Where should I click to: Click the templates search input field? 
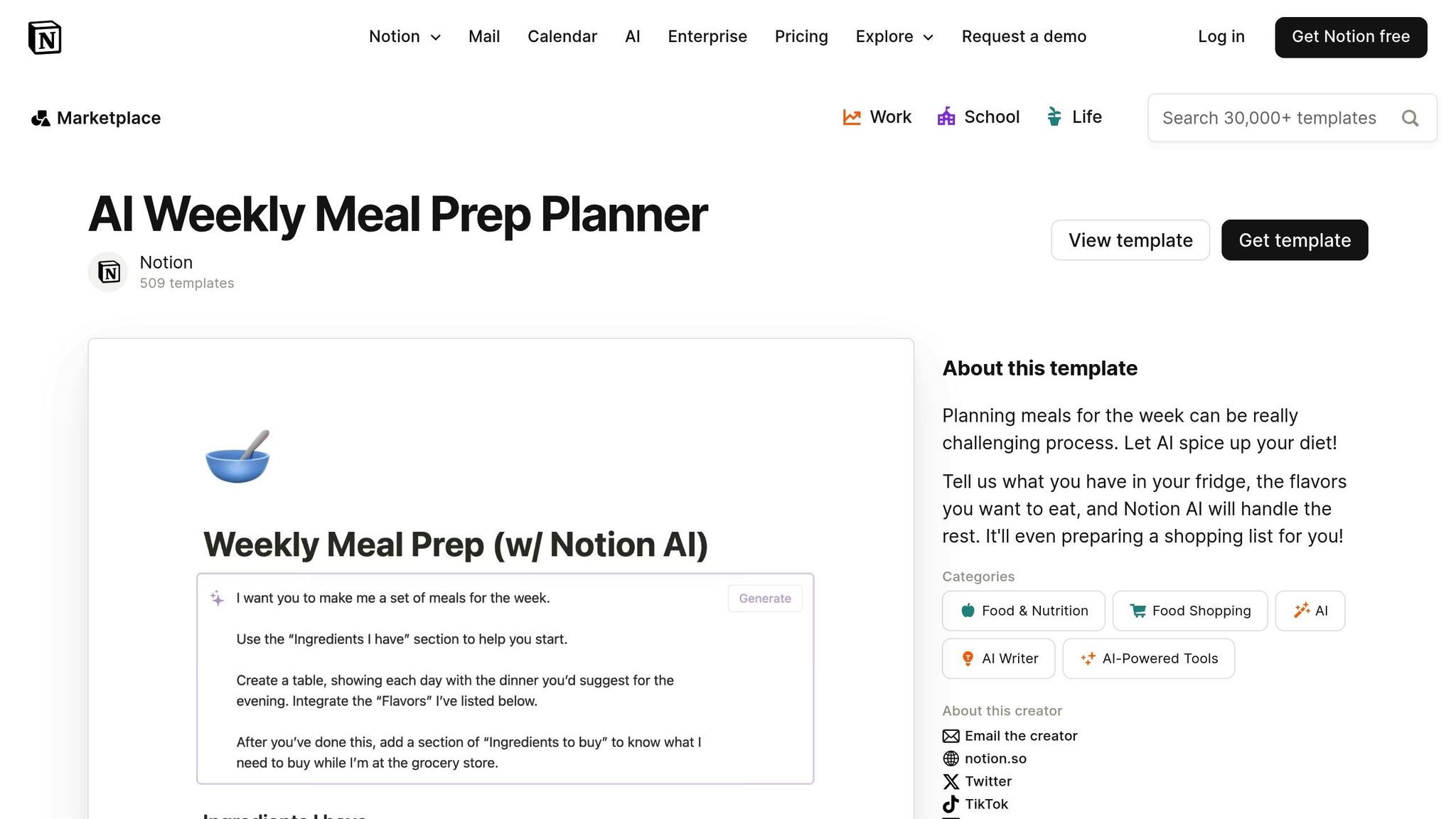[1273, 118]
